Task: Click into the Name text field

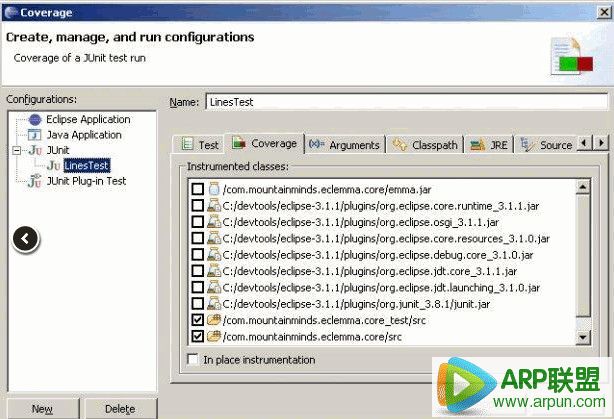Action: click(405, 102)
